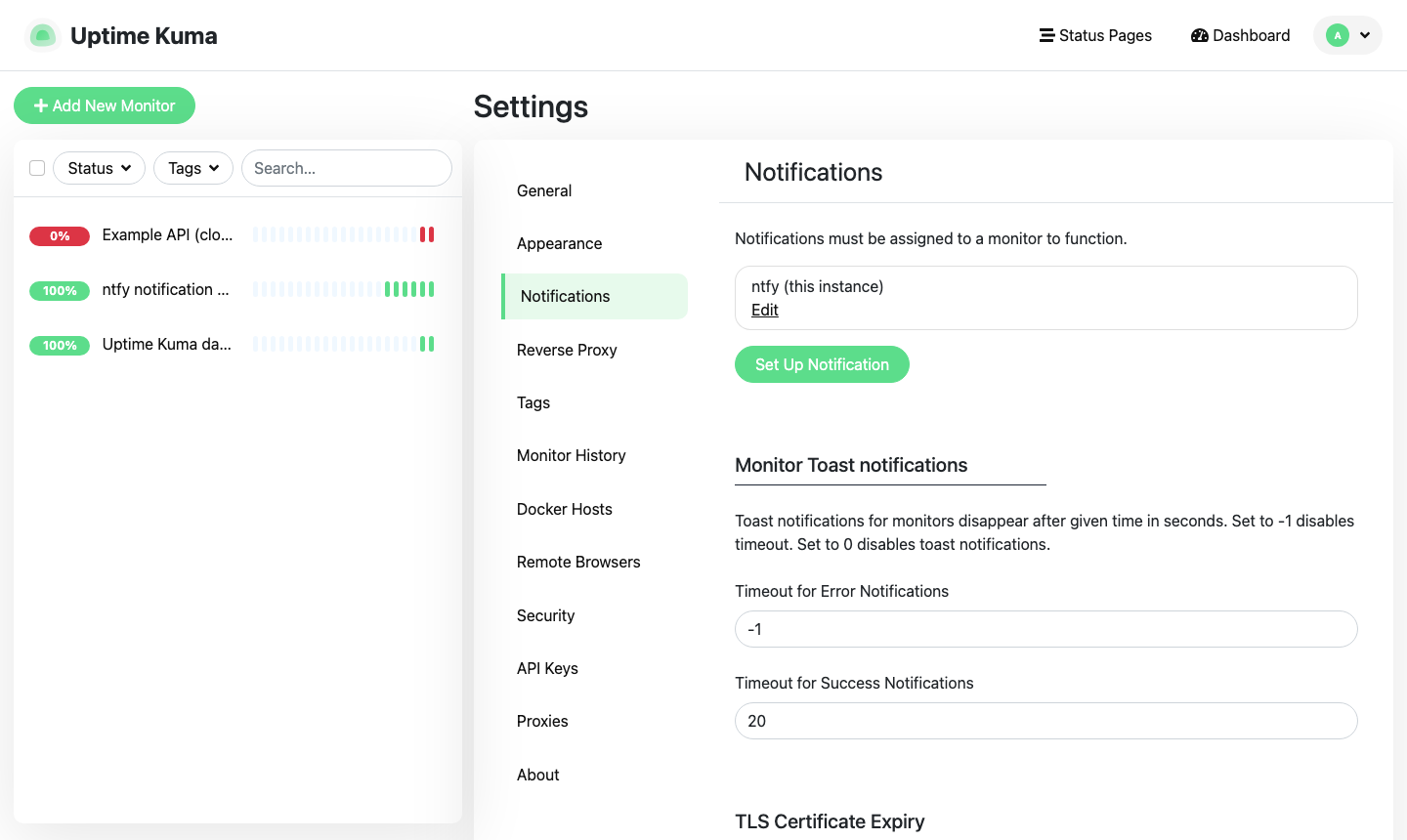This screenshot has height=840, width=1407.
Task: Open Reverse Proxy settings
Action: click(594, 350)
